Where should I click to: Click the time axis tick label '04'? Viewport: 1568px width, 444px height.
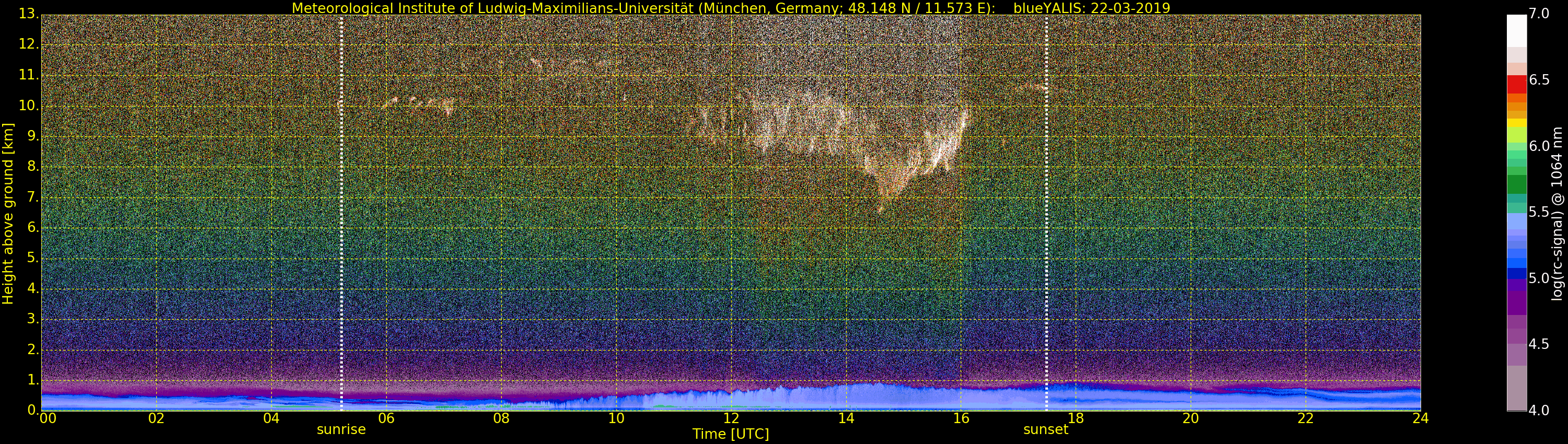(x=271, y=418)
